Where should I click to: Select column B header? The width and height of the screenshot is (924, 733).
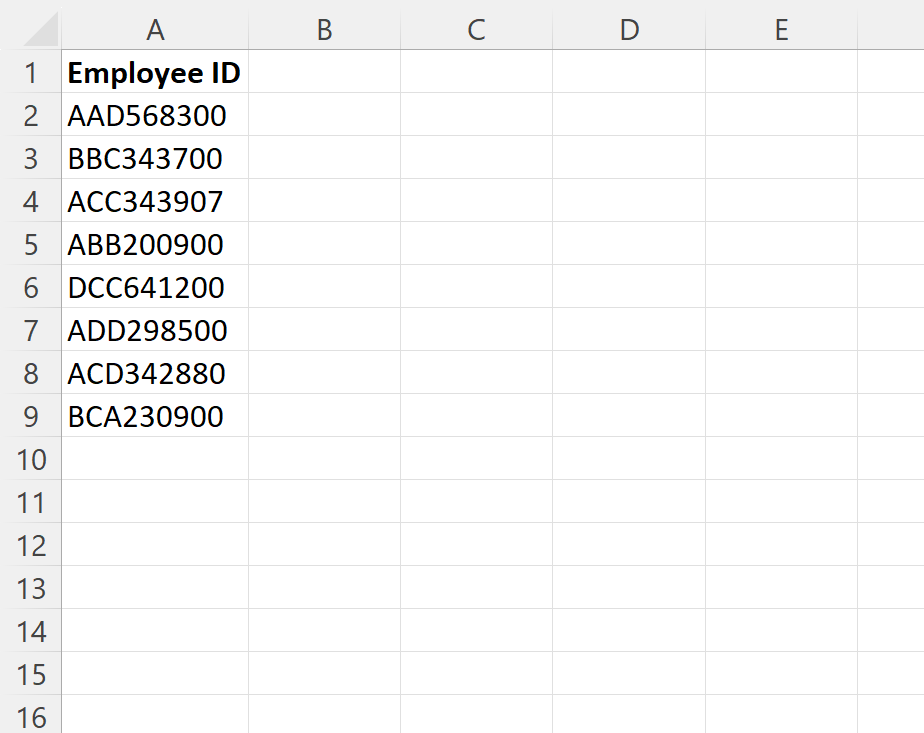click(324, 30)
